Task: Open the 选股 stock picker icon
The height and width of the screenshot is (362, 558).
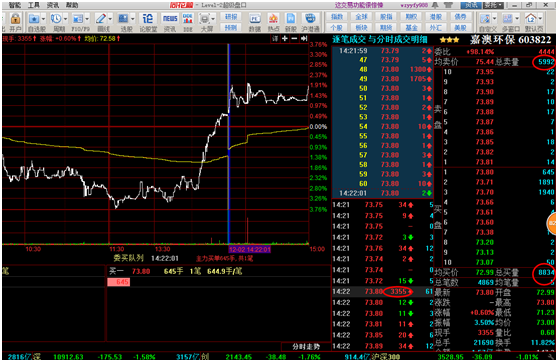Action: point(123,19)
